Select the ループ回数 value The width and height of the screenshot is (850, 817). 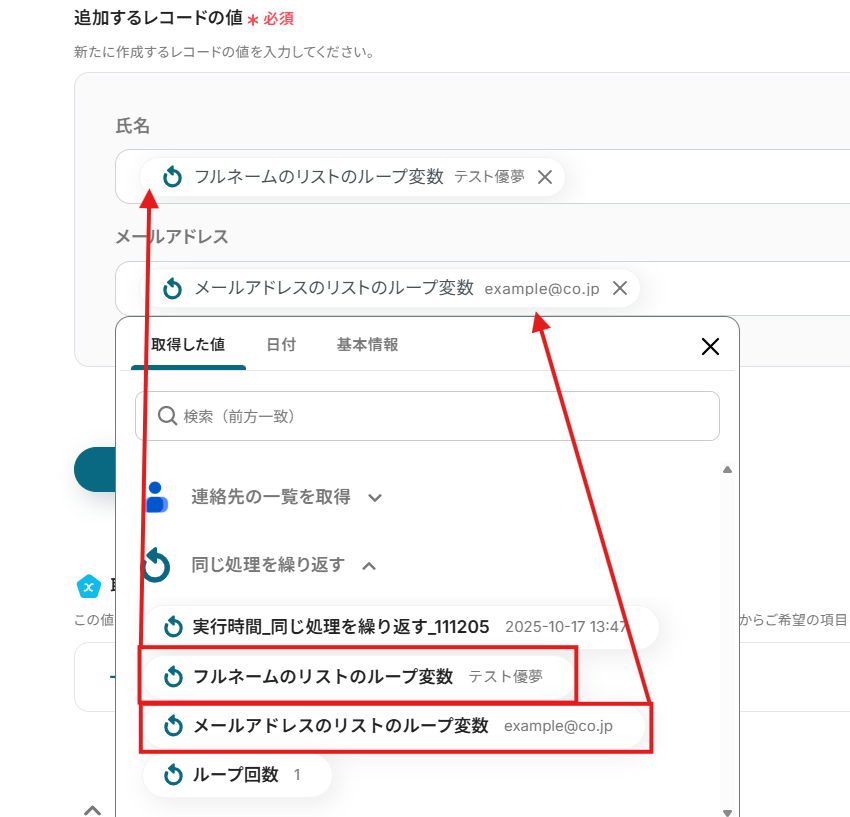pos(237,775)
